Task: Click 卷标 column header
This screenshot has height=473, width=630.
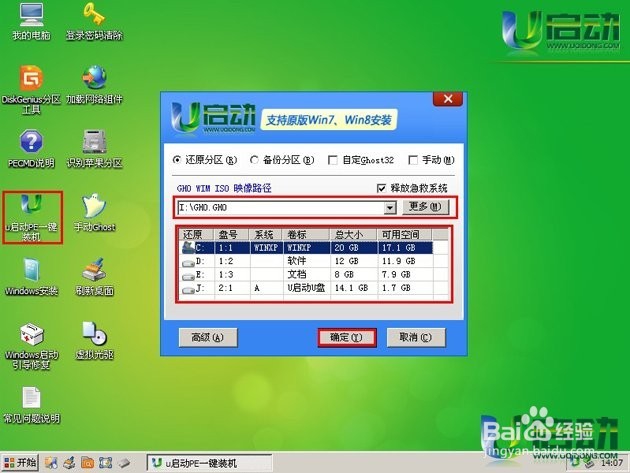Action: pyautogui.click(x=307, y=234)
